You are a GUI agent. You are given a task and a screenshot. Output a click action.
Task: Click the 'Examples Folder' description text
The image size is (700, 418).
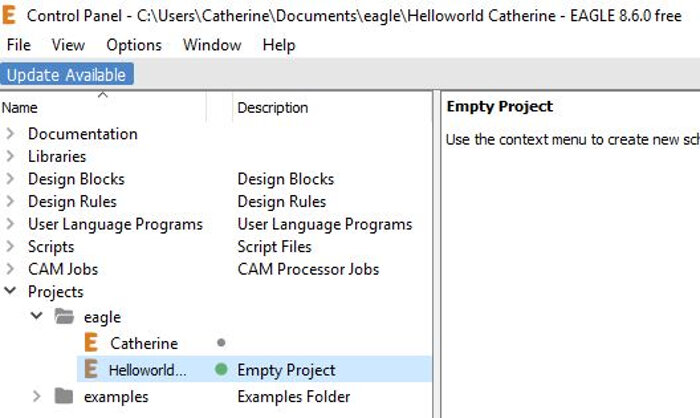tap(294, 397)
